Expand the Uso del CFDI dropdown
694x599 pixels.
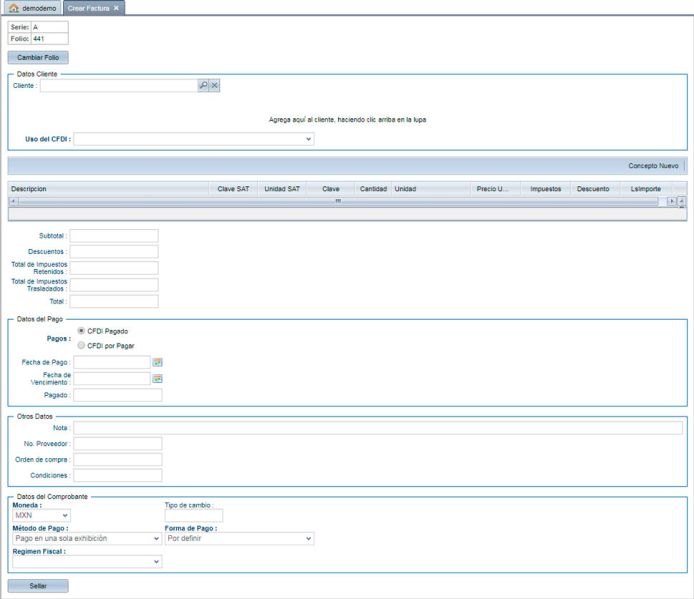[193, 139]
